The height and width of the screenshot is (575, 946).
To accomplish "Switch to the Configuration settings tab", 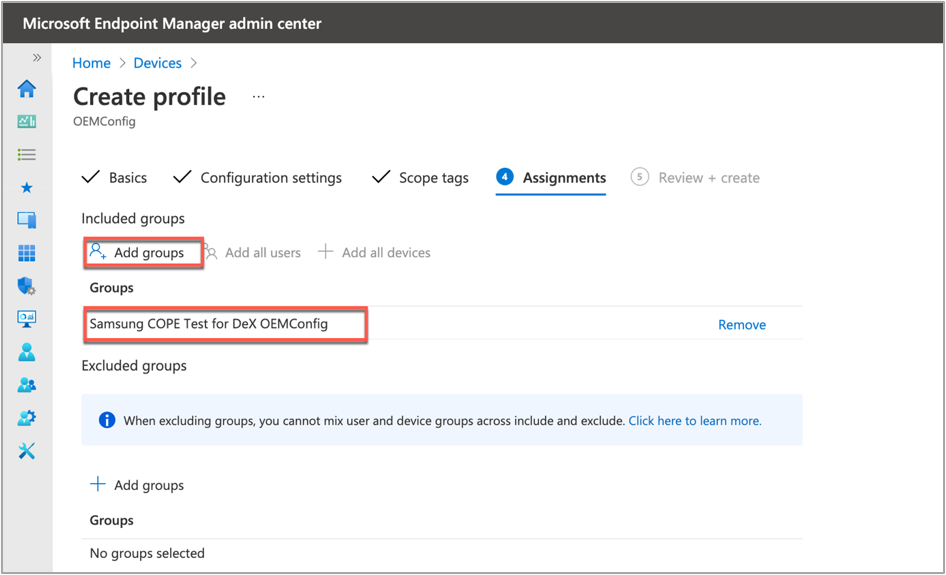I will click(270, 178).
